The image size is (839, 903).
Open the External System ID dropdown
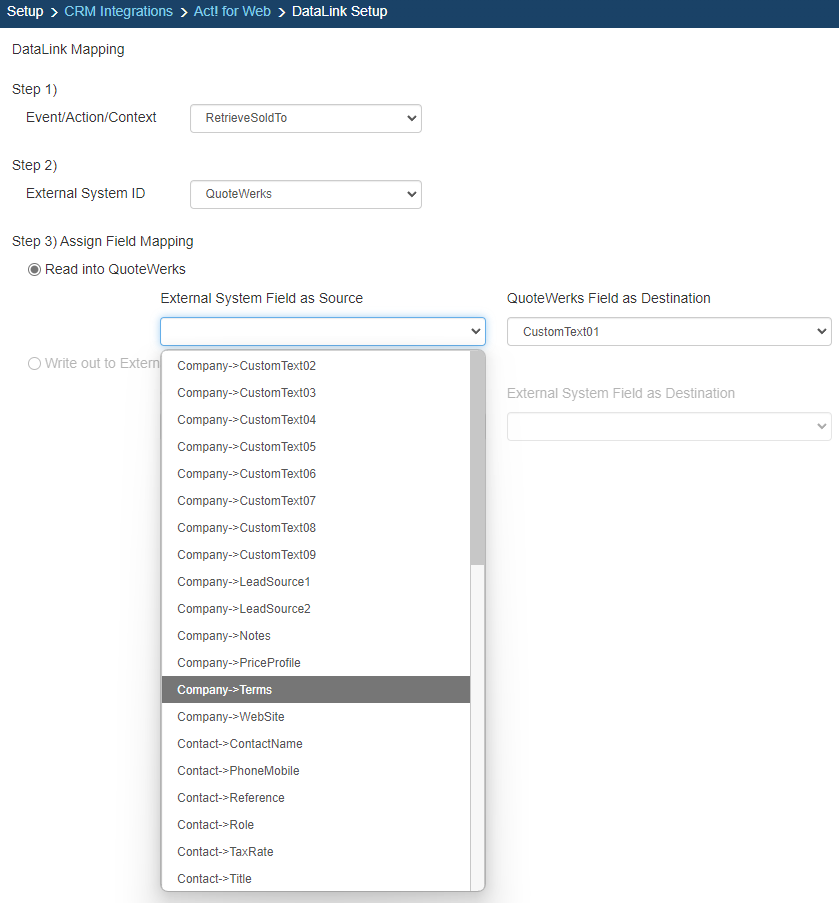(305, 194)
